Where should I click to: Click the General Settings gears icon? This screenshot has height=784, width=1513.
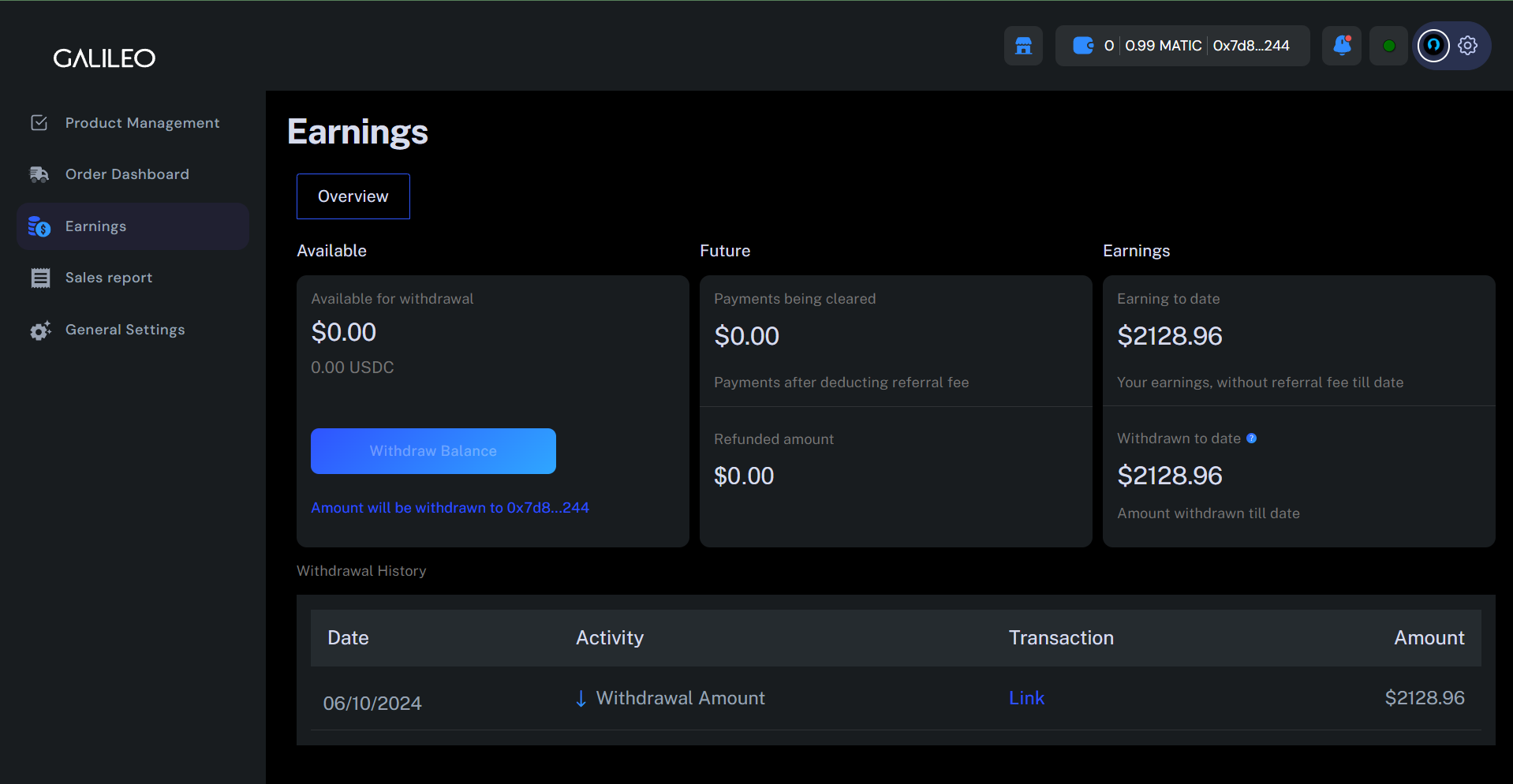coord(40,330)
